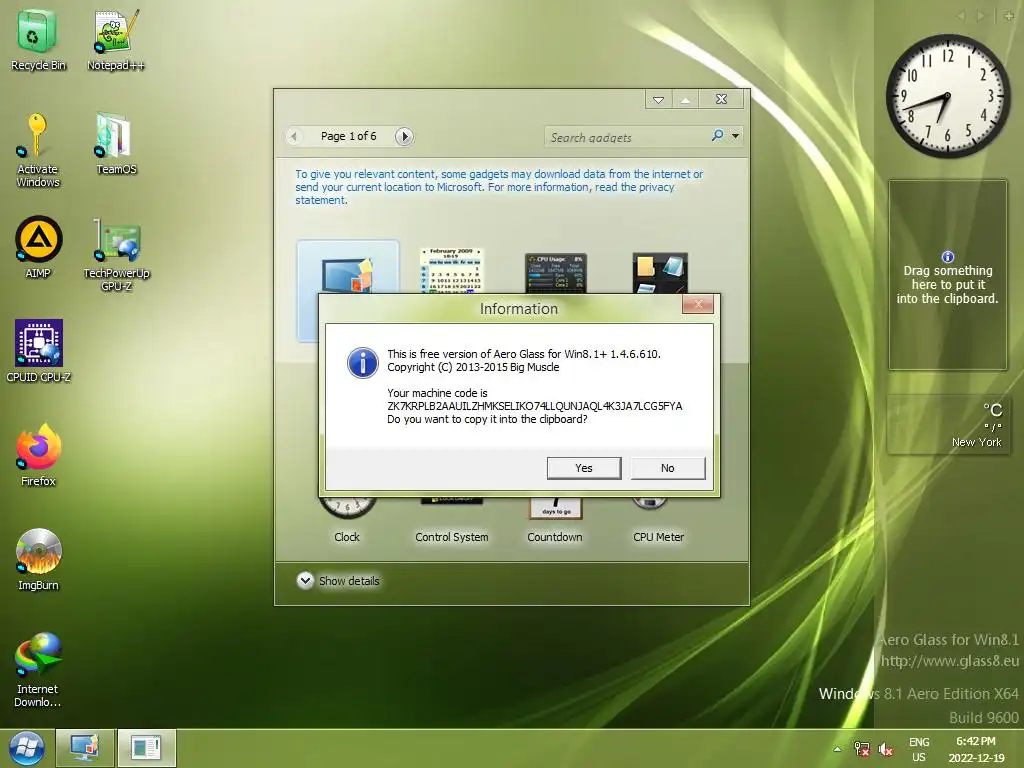The image size is (1024, 768).
Task: Select the Activate Windows key icon
Action: pyautogui.click(x=38, y=150)
